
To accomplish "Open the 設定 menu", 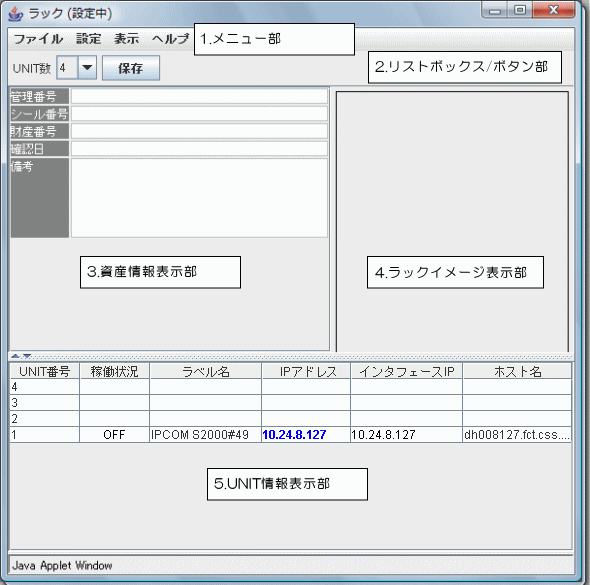I will click(x=89, y=39).
